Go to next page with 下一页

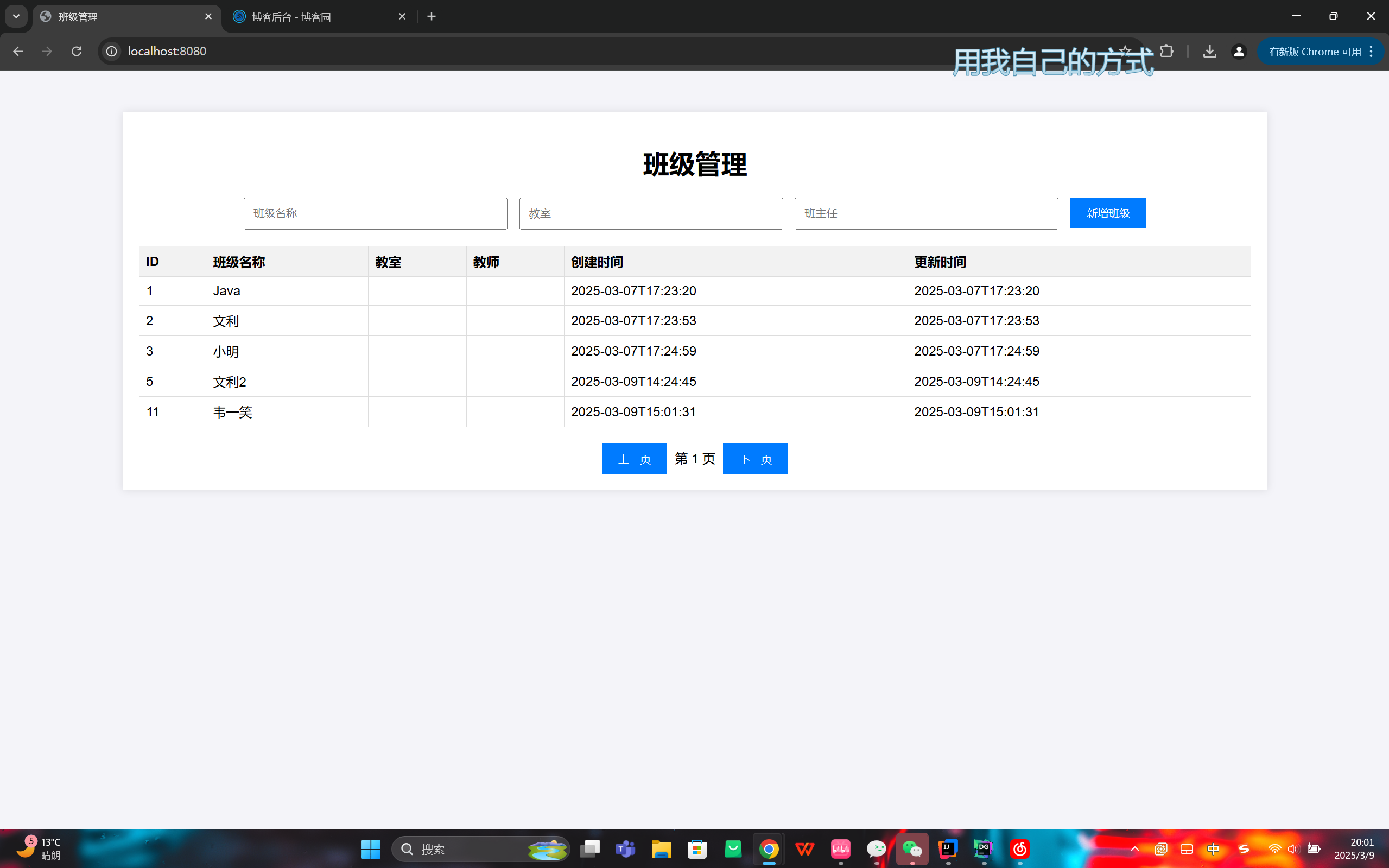pos(755,459)
